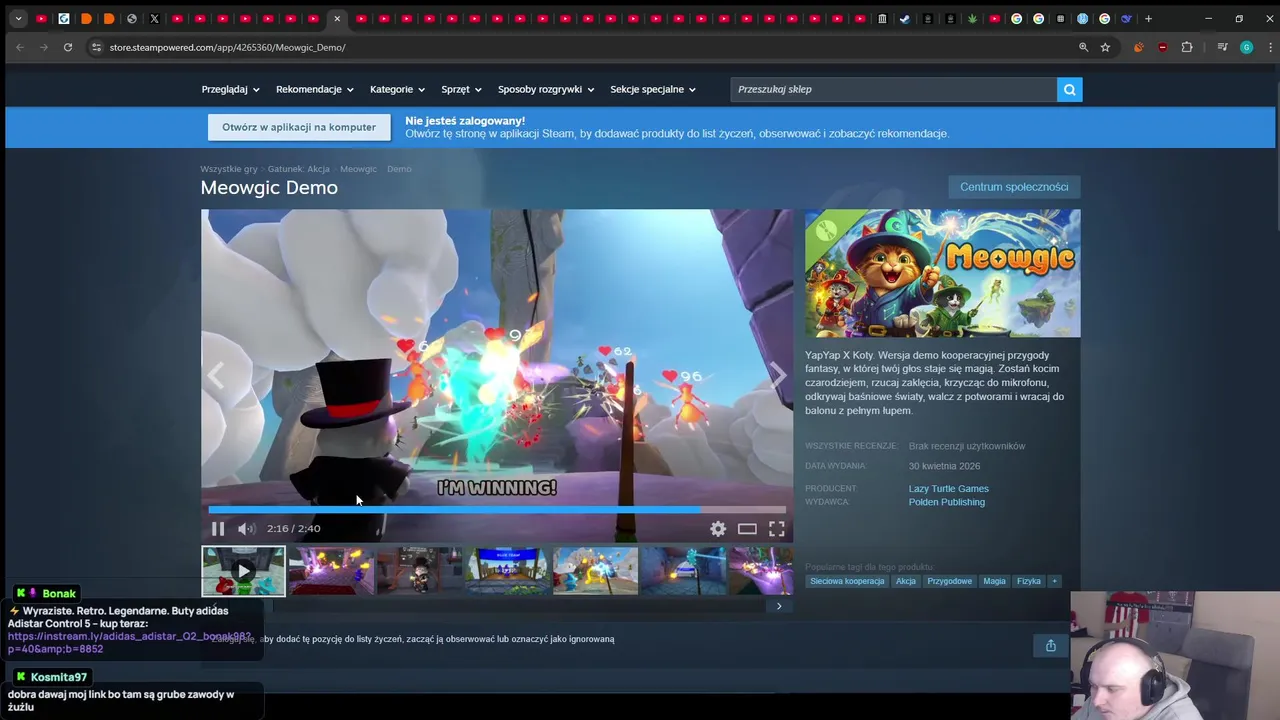The image size is (1280, 720).
Task: Click the browser forward arrow
Action: click(x=43, y=47)
